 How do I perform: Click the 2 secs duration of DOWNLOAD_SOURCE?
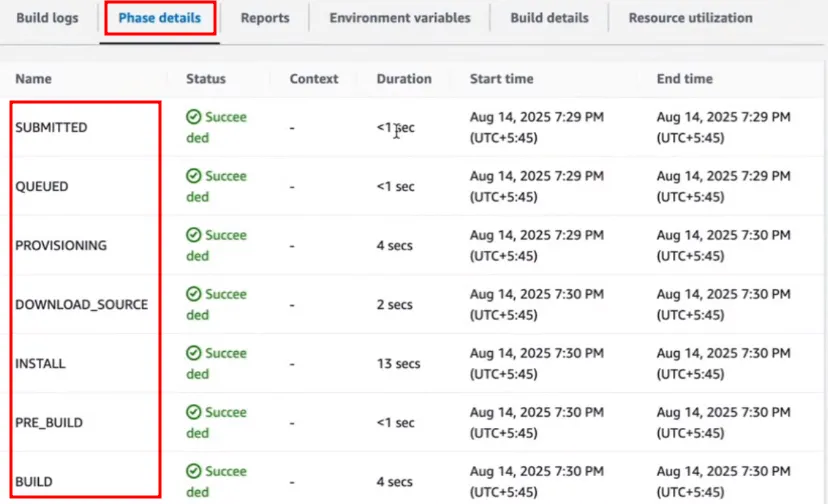[394, 305]
